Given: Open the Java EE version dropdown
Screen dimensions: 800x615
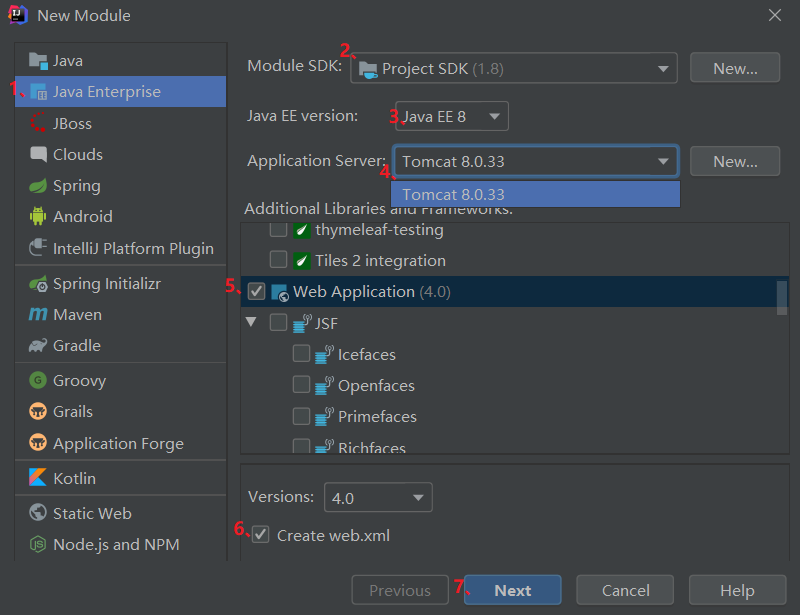Looking at the screenshot, I should point(452,116).
